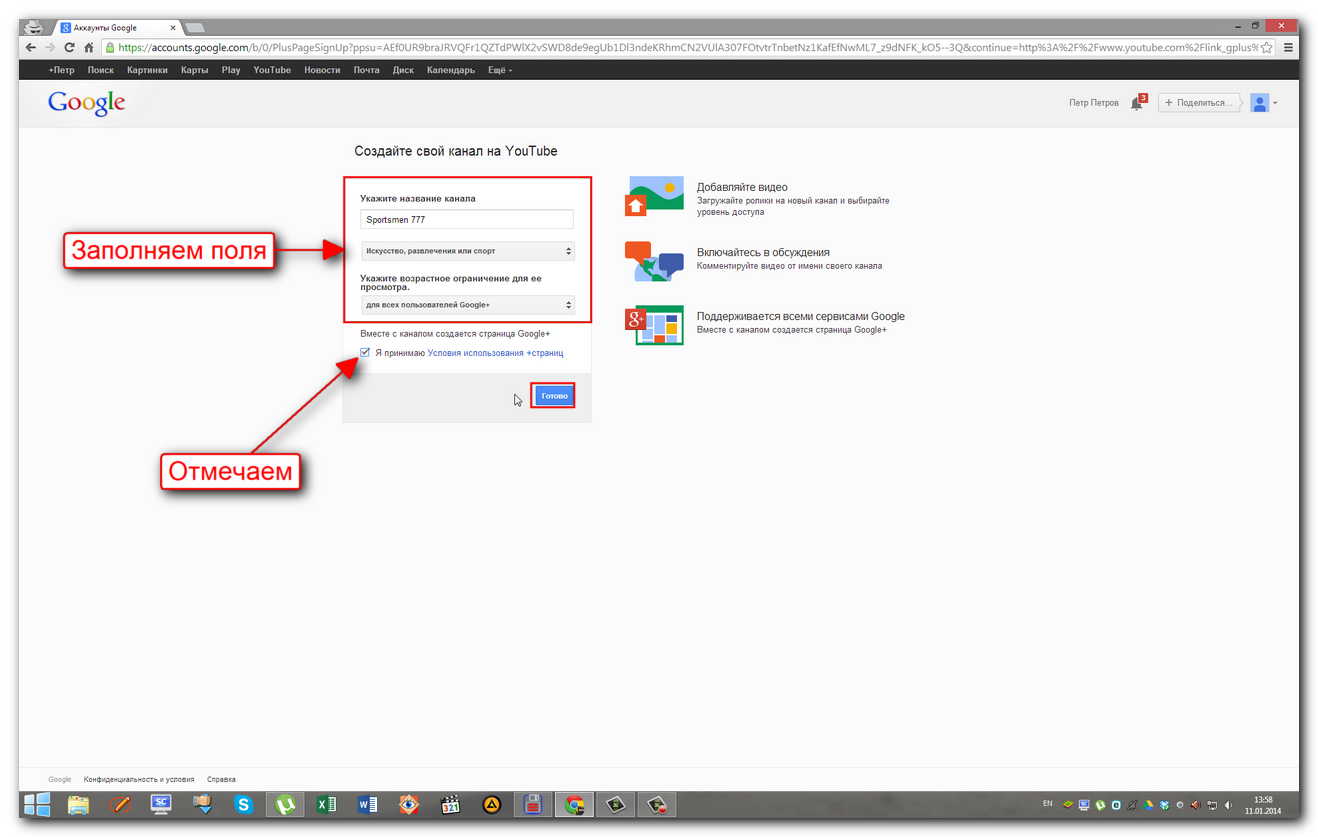Open 'Карты' in the Google bar
1318x837 pixels.
click(x=194, y=70)
